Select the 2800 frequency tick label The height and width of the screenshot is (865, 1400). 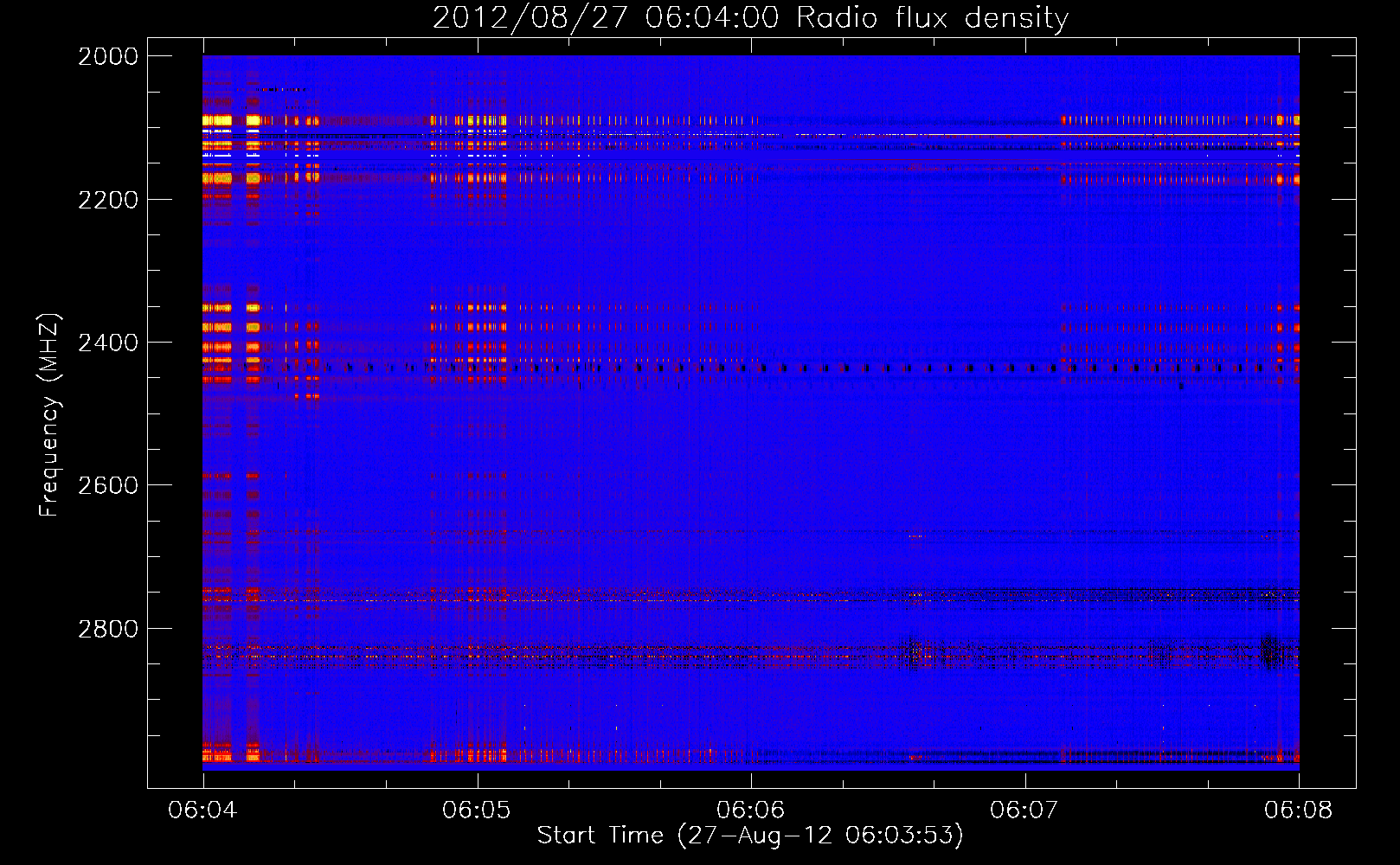point(108,629)
